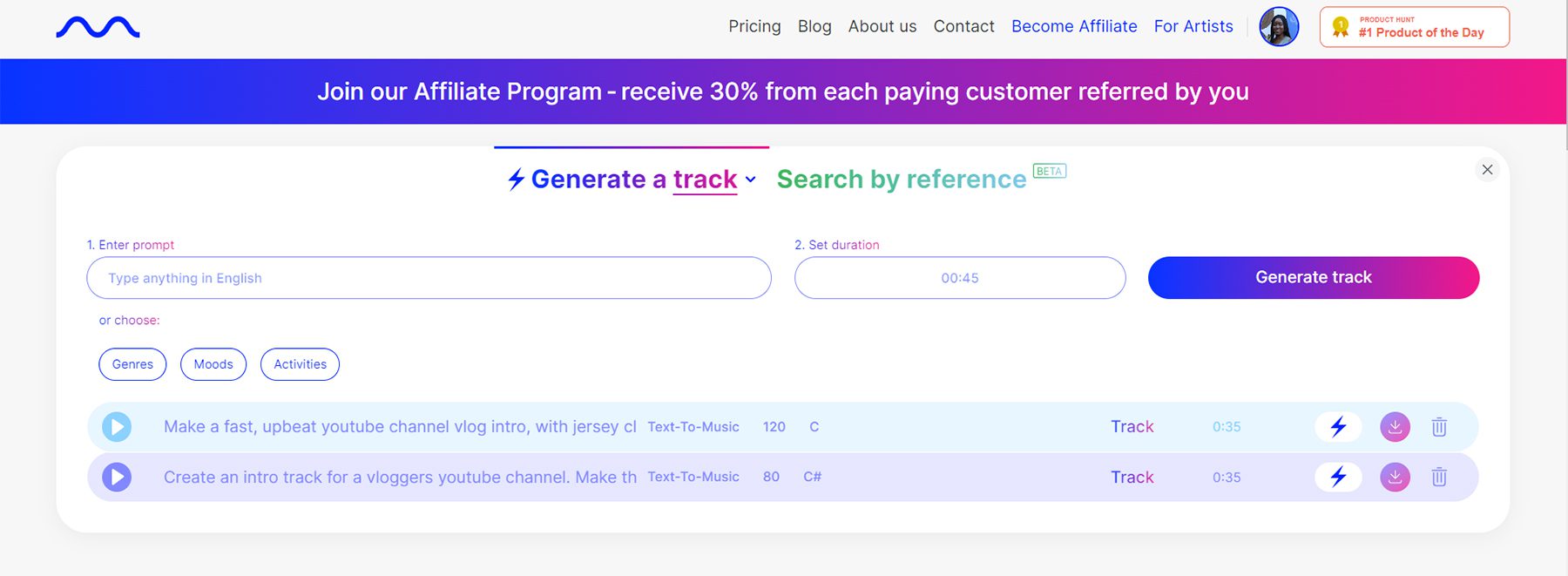Click the 00:45 duration field
1568x576 pixels.
click(x=959, y=277)
